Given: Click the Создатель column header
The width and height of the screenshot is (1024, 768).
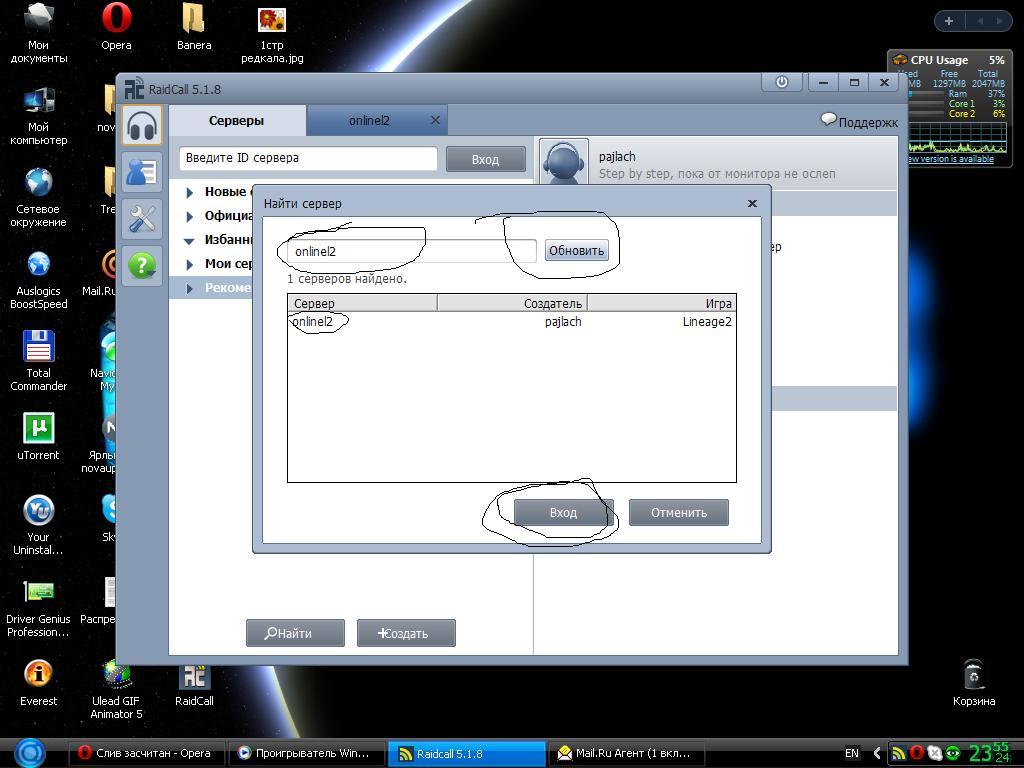Looking at the screenshot, I should [513, 303].
